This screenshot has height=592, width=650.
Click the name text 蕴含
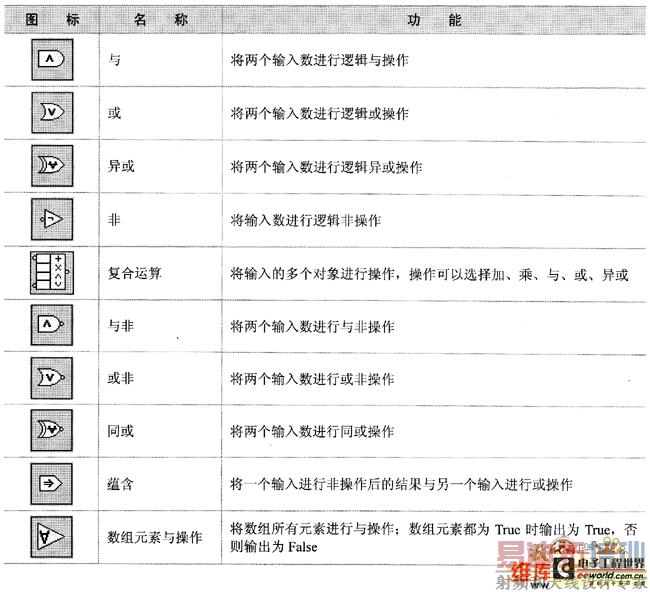(x=120, y=484)
